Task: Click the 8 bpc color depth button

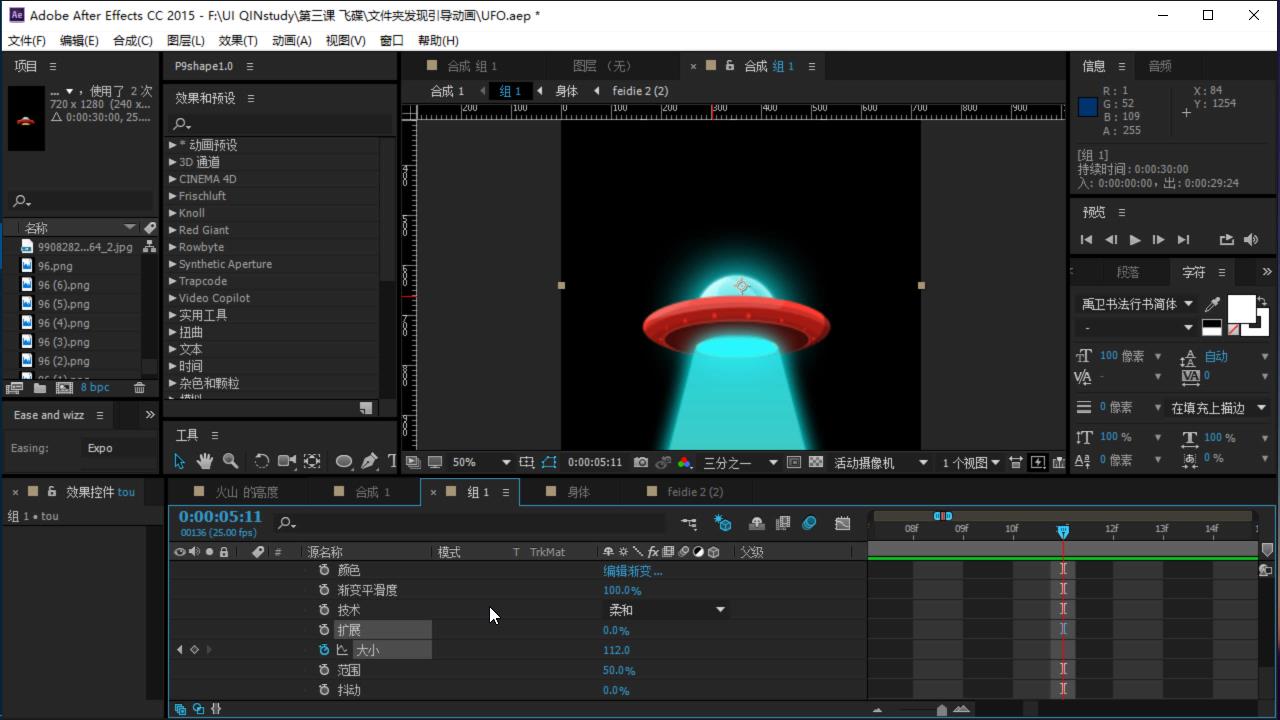Action: [x=95, y=388]
